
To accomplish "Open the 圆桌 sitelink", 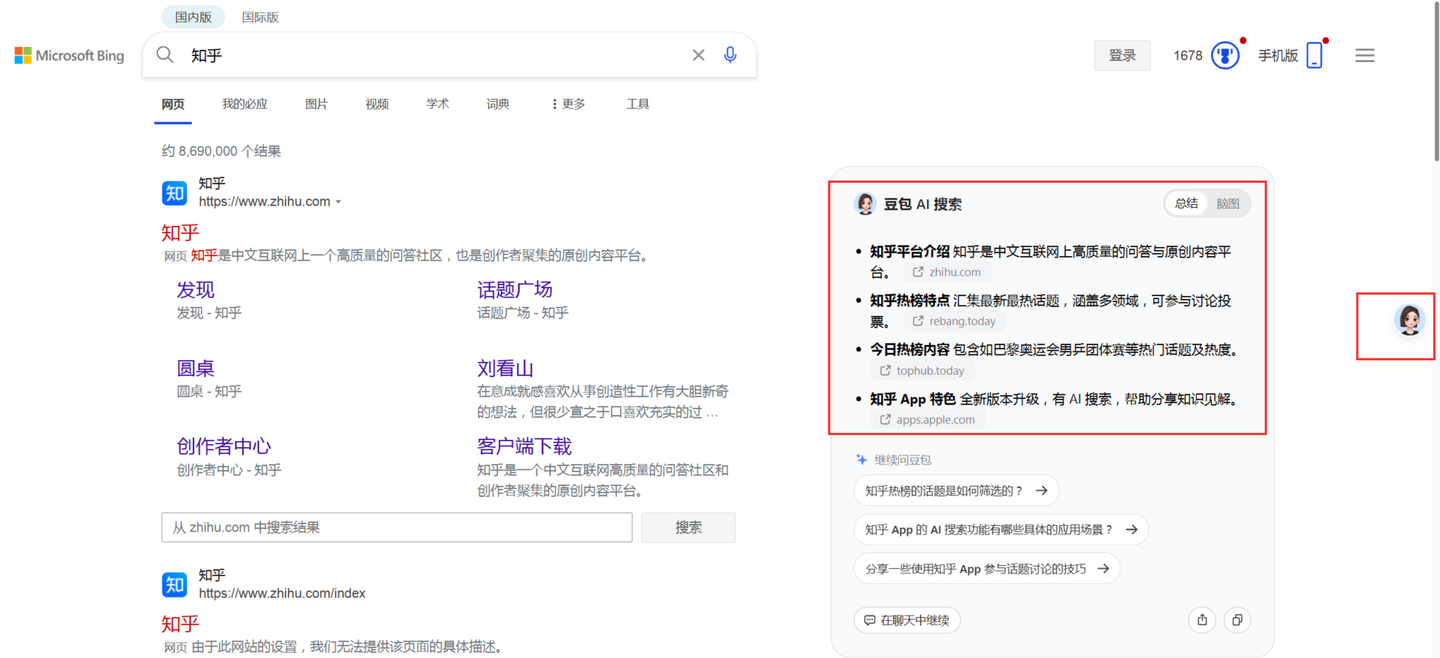I will coord(195,368).
